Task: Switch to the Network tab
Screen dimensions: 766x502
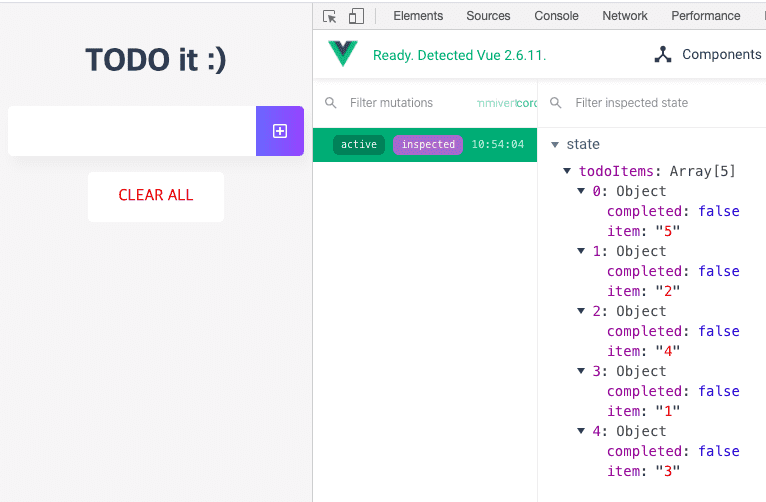Action: [625, 16]
